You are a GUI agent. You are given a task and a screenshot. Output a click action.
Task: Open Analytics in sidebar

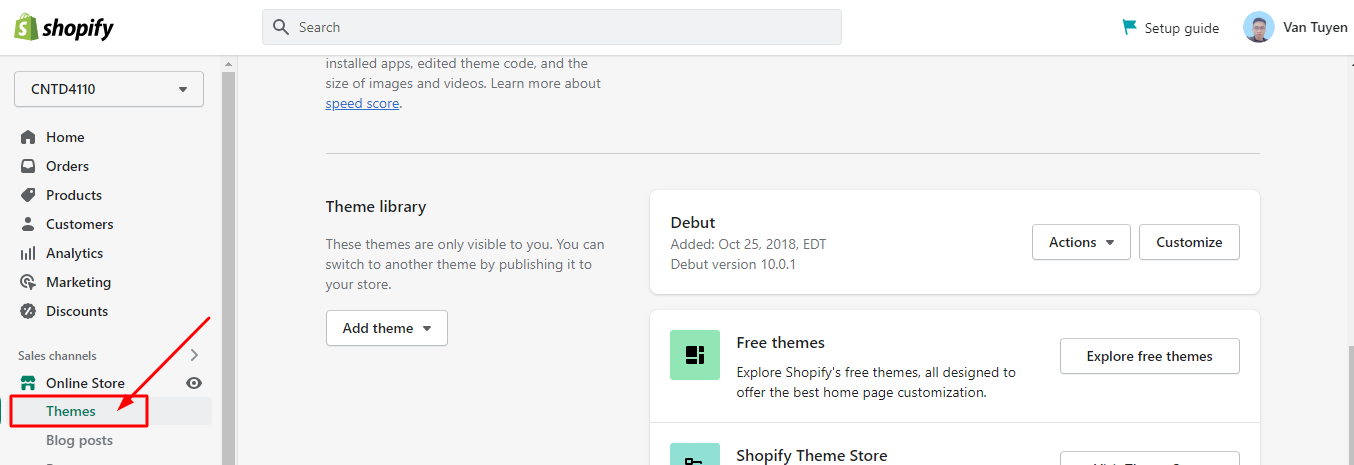click(x=75, y=253)
